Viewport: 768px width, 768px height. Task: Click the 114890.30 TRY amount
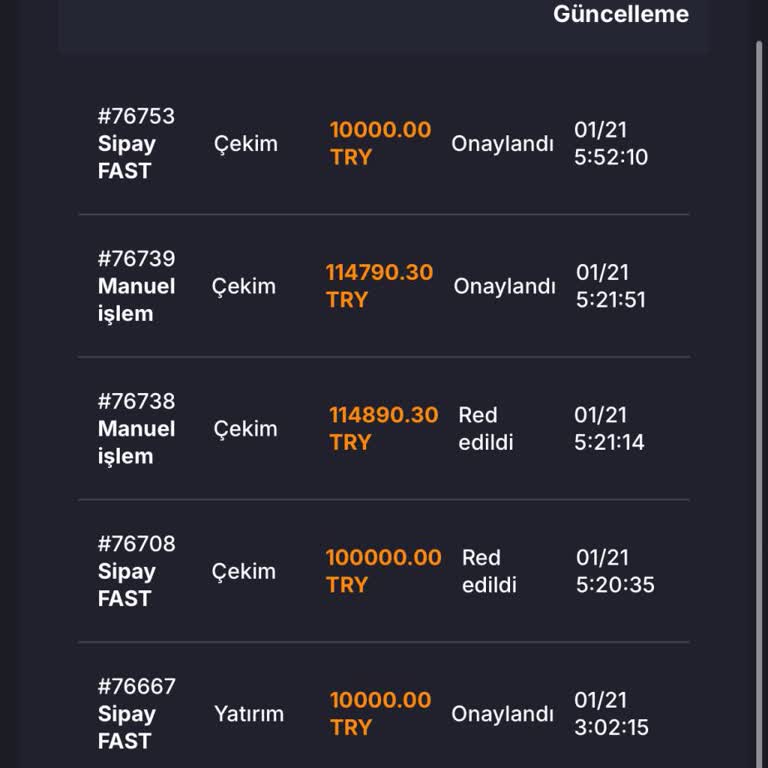coord(383,429)
